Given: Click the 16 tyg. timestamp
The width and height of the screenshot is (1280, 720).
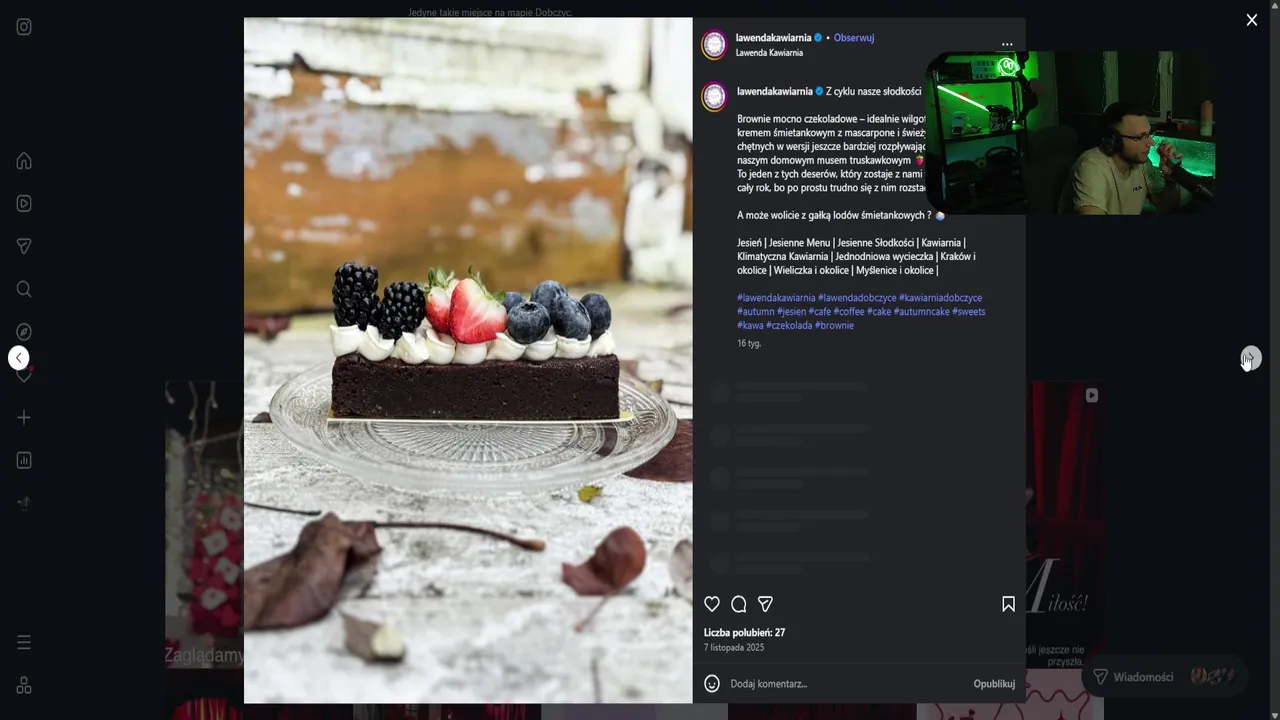Looking at the screenshot, I should coord(749,343).
